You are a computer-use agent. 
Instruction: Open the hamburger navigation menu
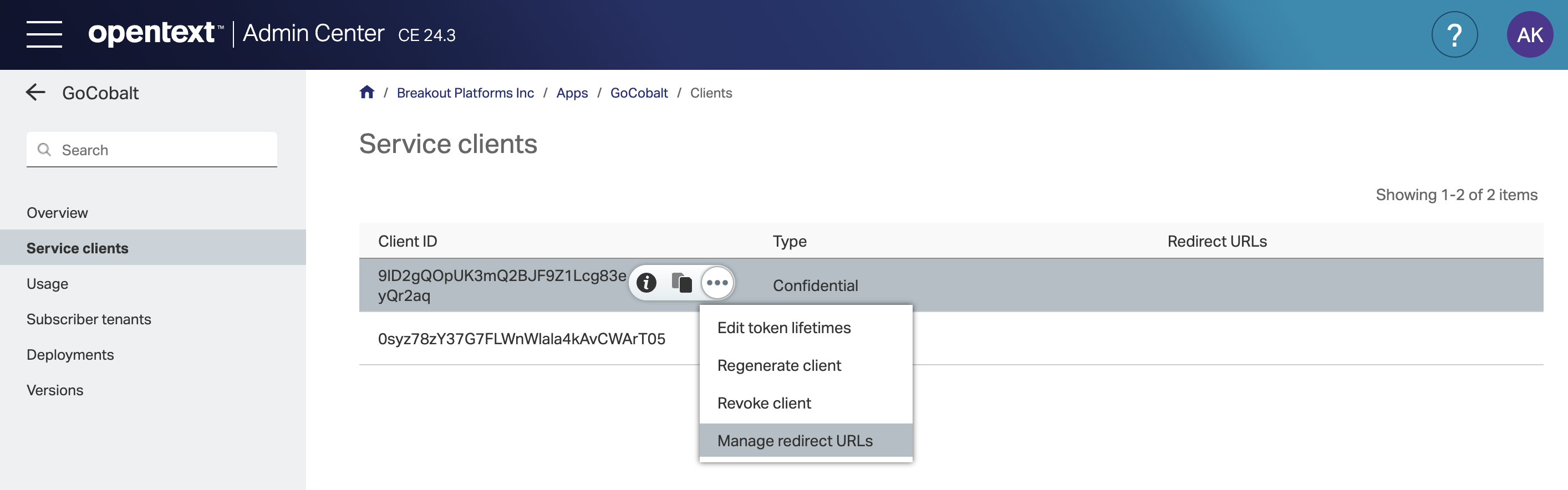44,34
